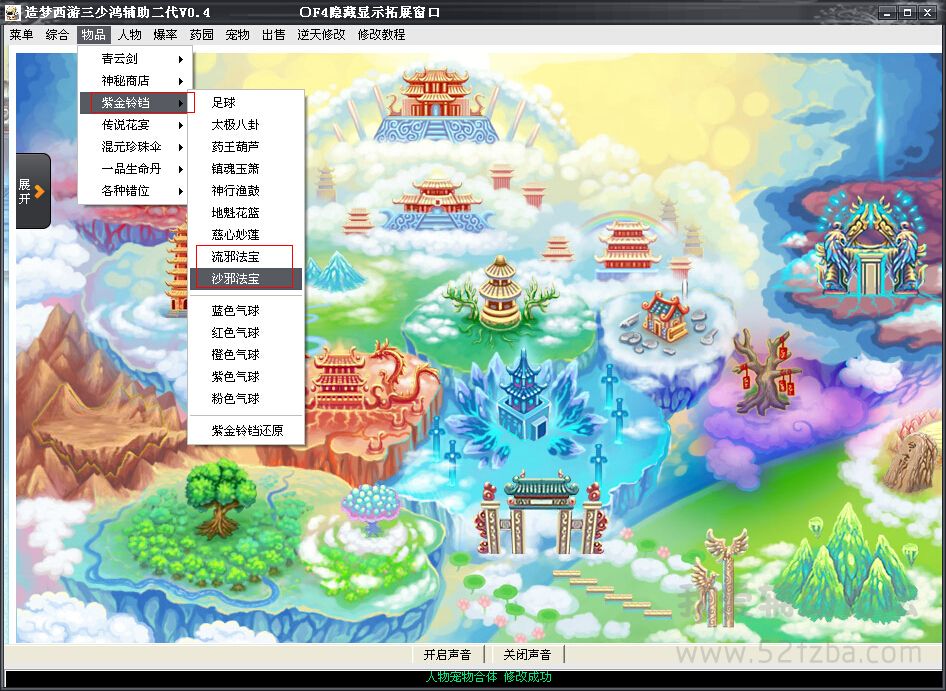Minimize the assistant window
The image size is (946, 691).
click(x=887, y=12)
